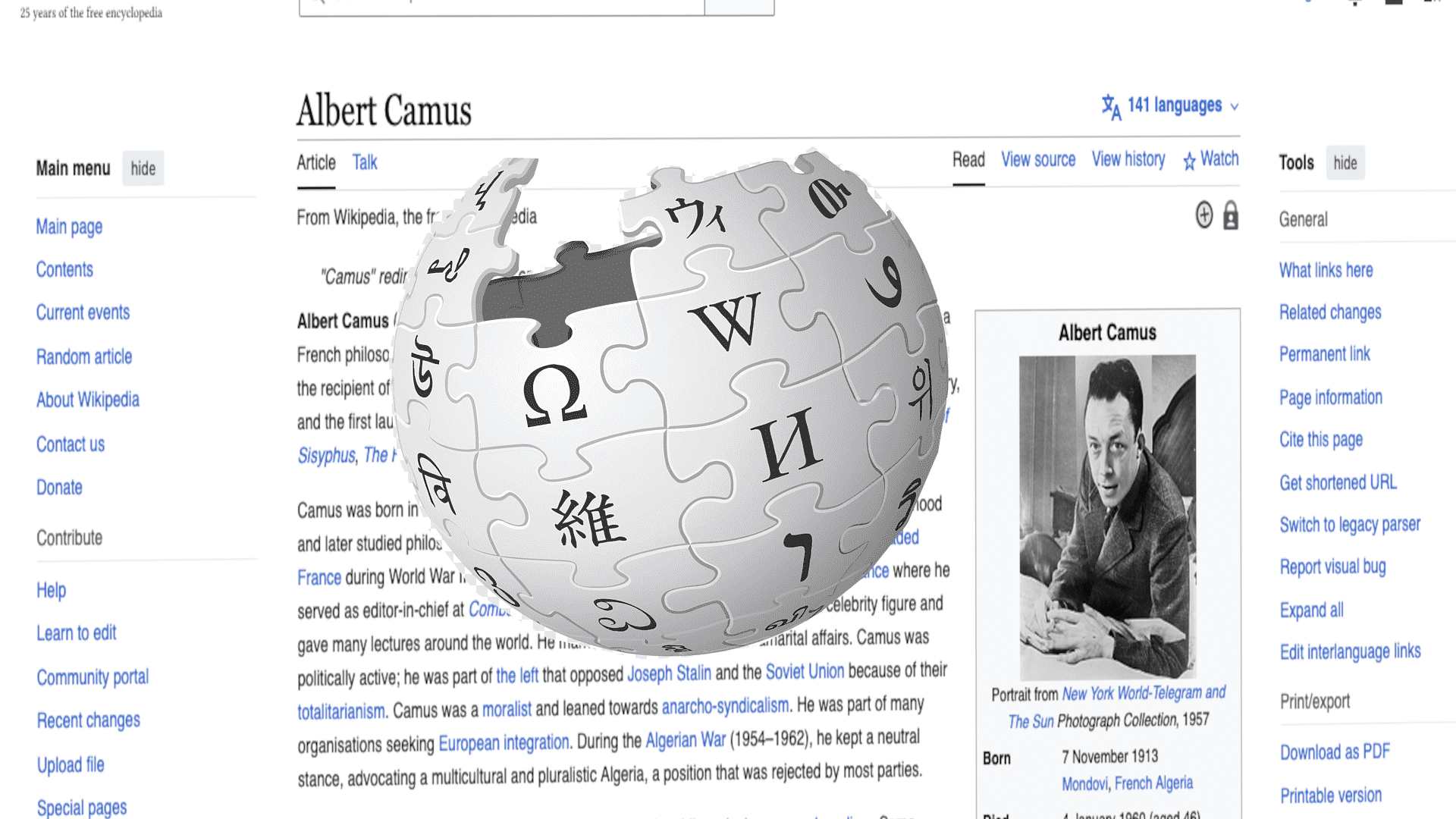
Task: Click the 'Contribute' section heading
Action: point(69,538)
